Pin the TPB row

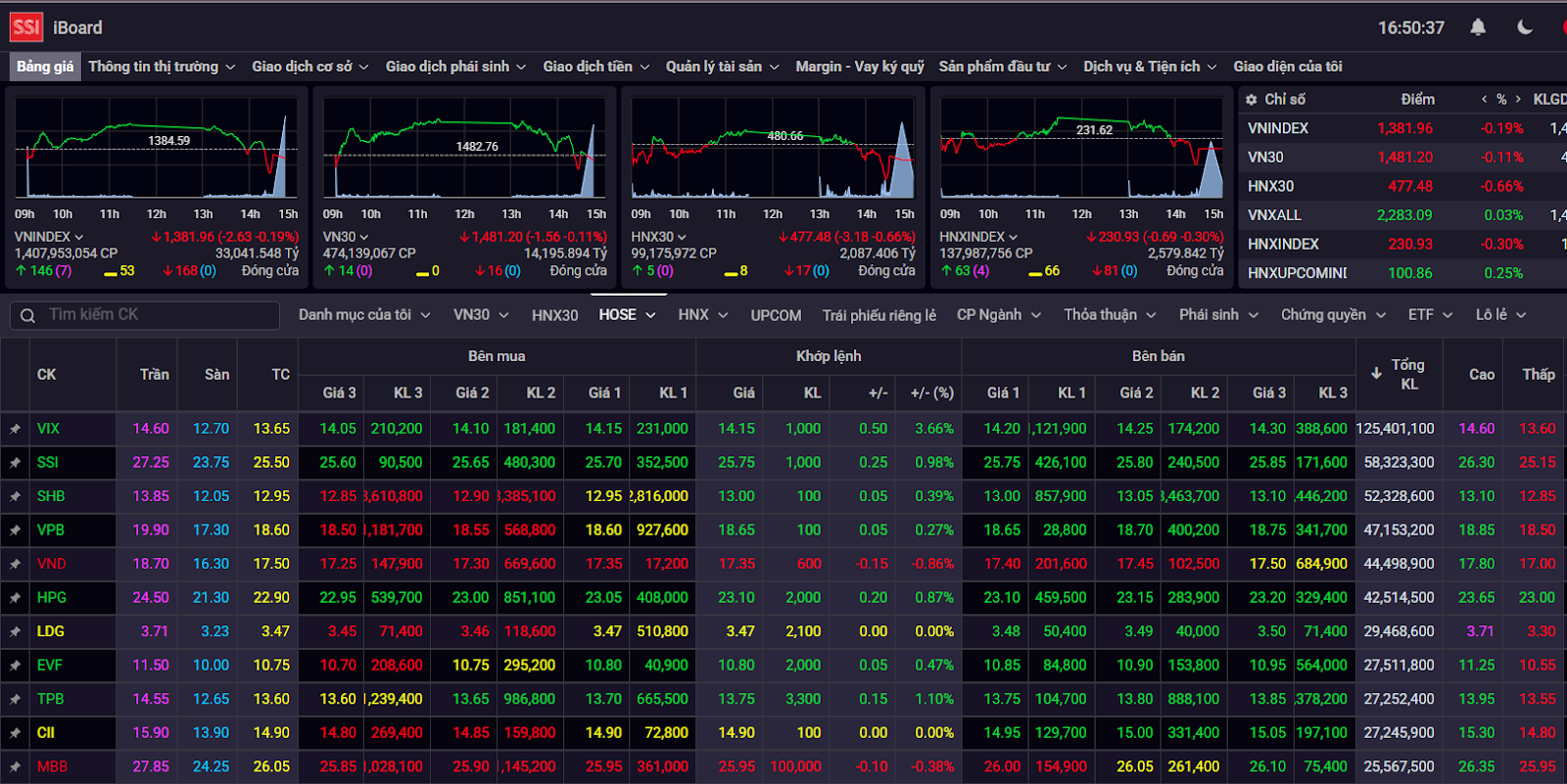[x=15, y=699]
